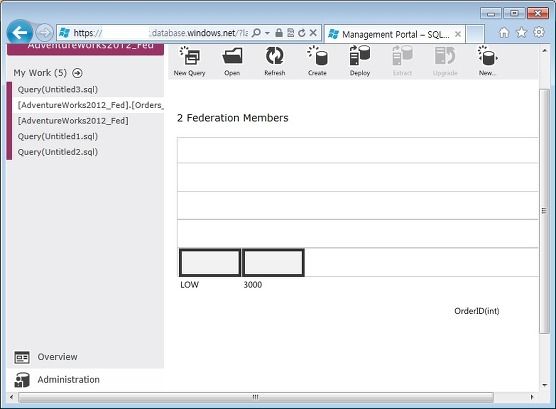Refresh the portal view
556x409 pixels.
[x=274, y=61]
